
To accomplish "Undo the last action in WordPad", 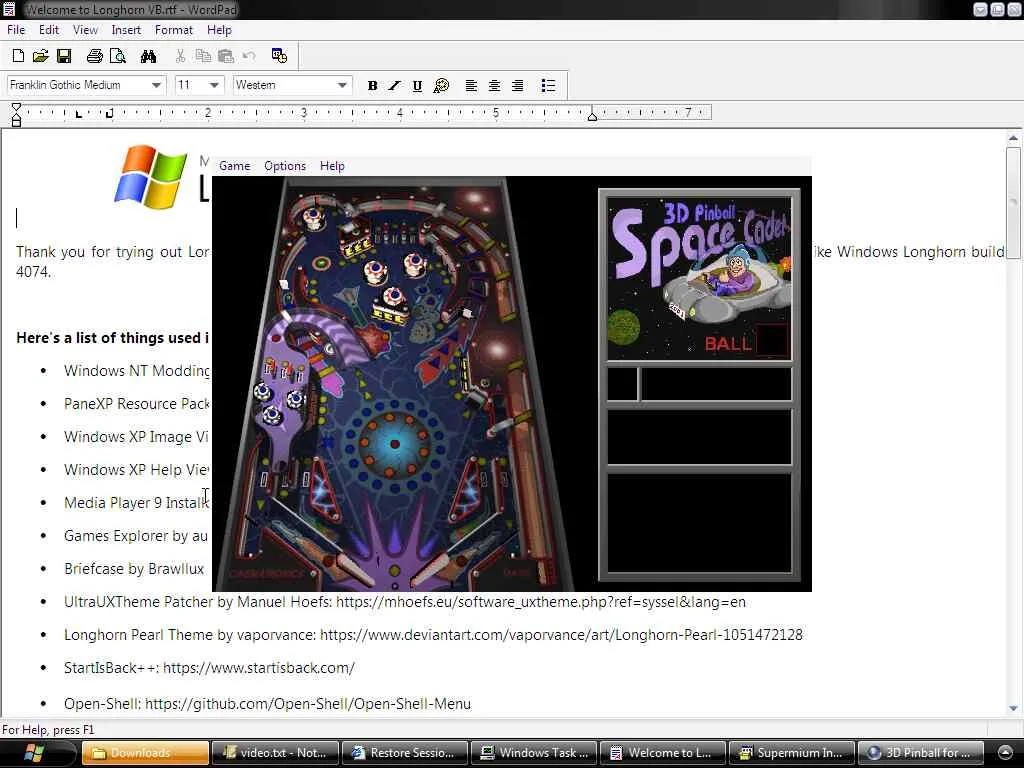I will [x=249, y=56].
